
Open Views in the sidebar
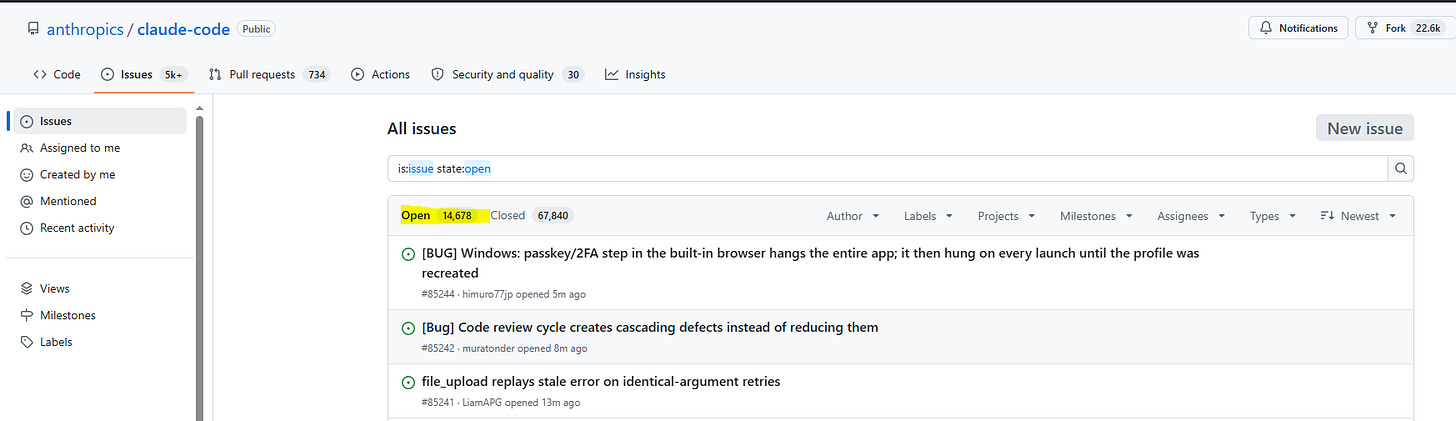[x=55, y=289]
